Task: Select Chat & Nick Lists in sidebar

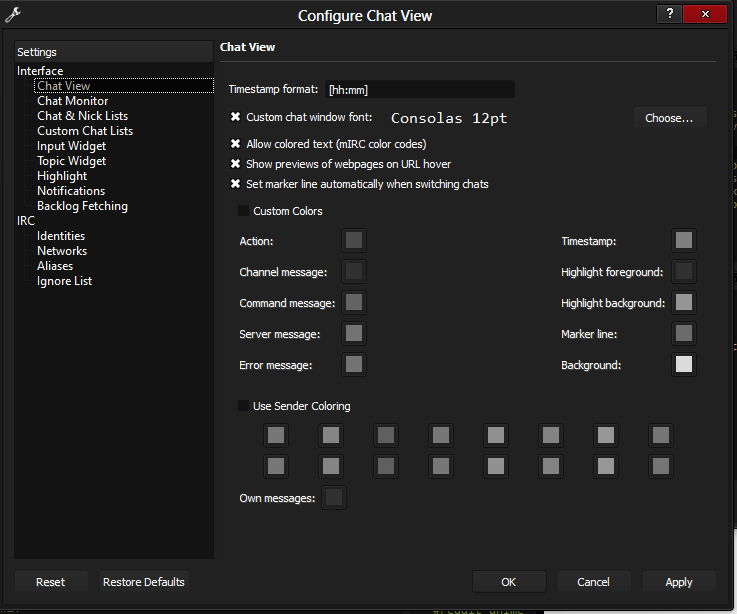Action: point(82,116)
